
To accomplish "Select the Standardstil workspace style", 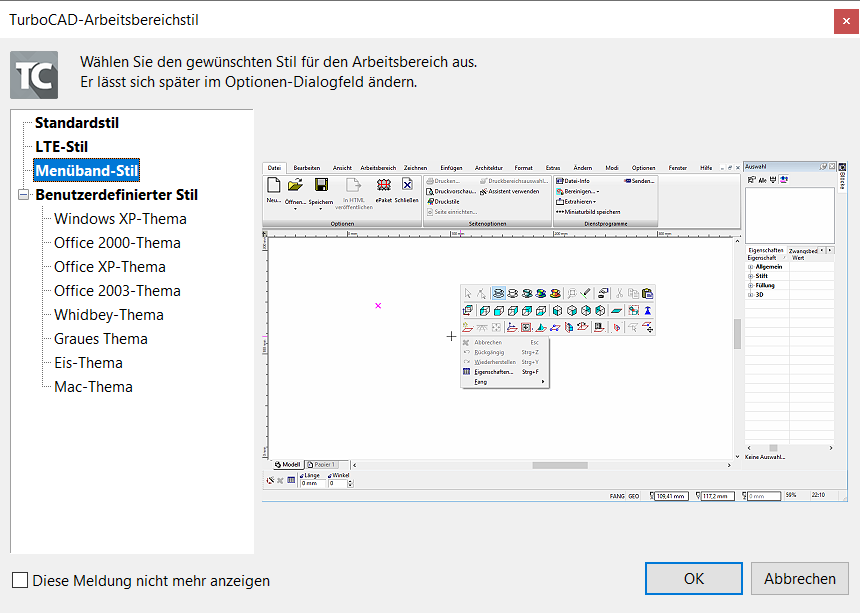I will point(77,123).
